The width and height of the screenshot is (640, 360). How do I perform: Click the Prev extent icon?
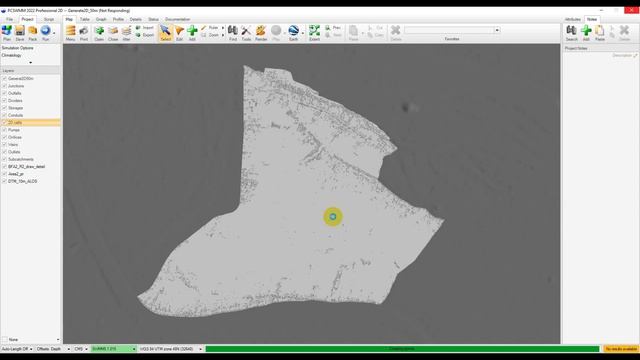[333, 28]
